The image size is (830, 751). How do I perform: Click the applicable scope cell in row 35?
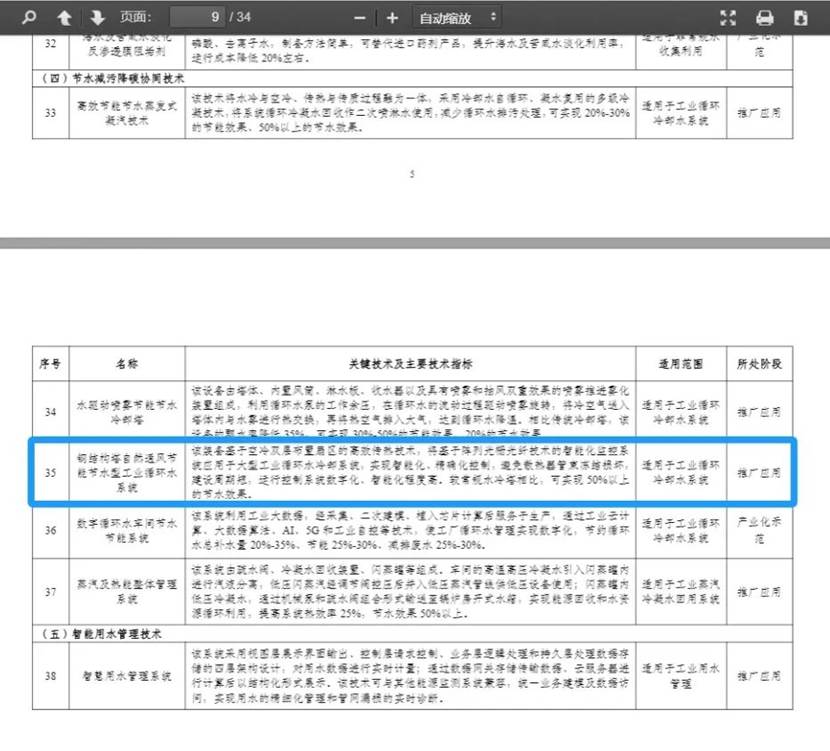681,472
